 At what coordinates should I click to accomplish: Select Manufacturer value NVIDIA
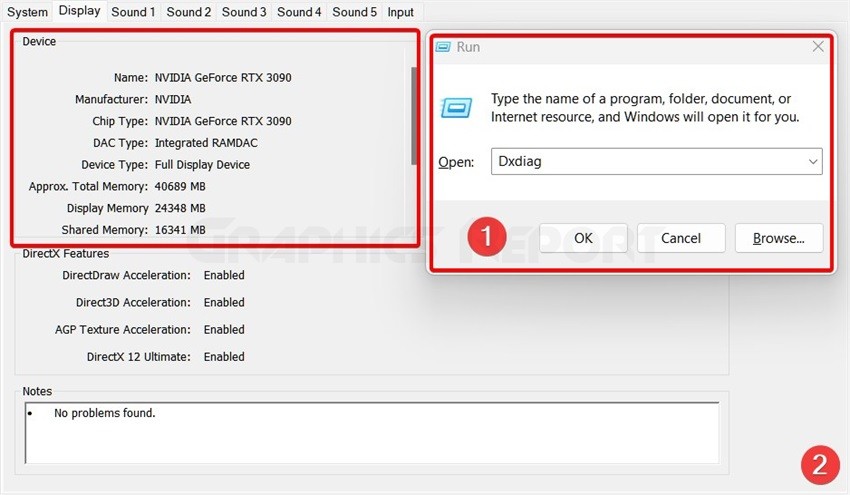[x=173, y=99]
